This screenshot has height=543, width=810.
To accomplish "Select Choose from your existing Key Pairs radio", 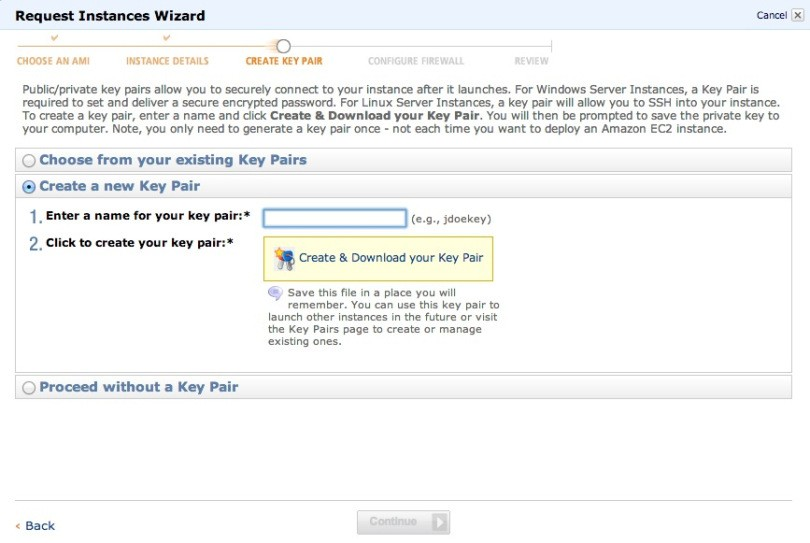I will click(29, 161).
